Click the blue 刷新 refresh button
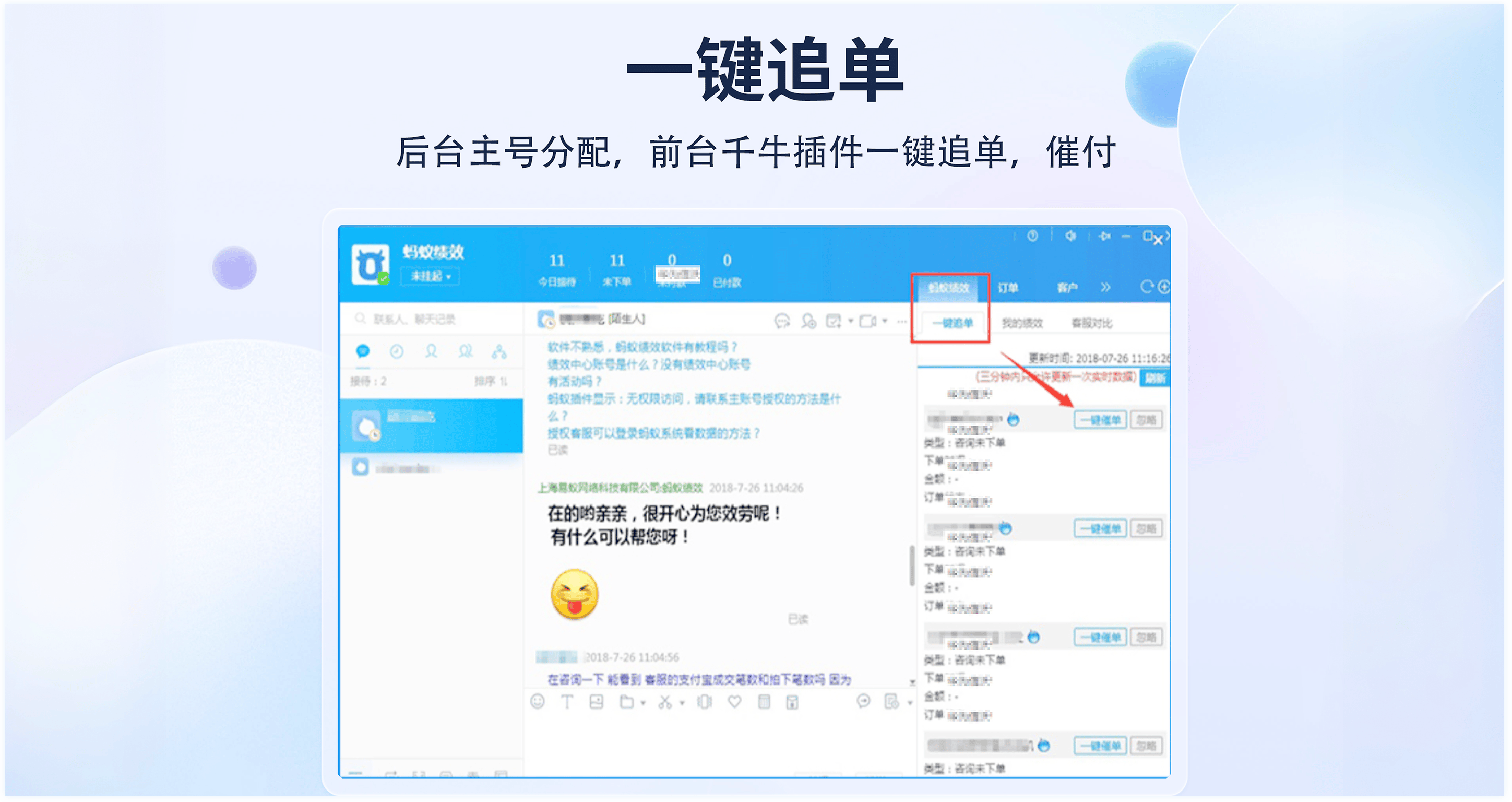The image size is (1512, 802). tap(1154, 378)
